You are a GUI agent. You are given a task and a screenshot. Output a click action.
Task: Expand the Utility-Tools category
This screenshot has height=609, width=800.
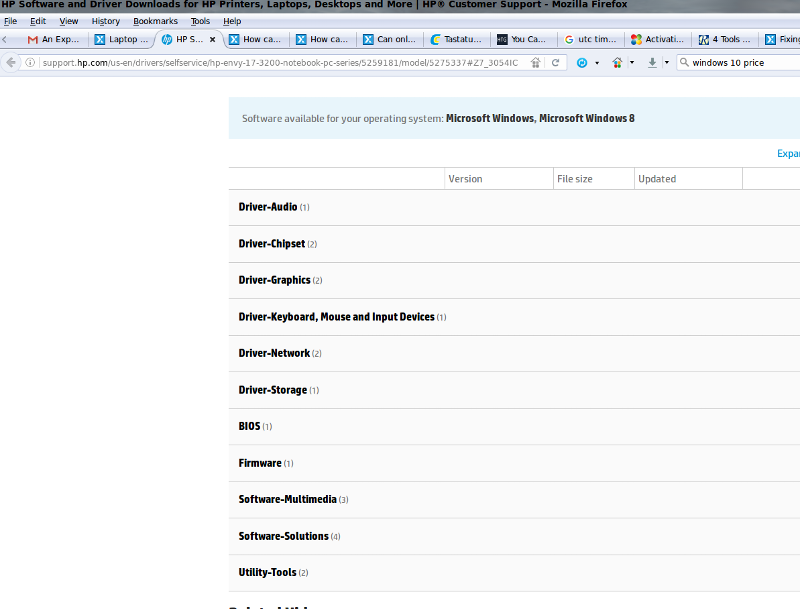tap(514, 573)
